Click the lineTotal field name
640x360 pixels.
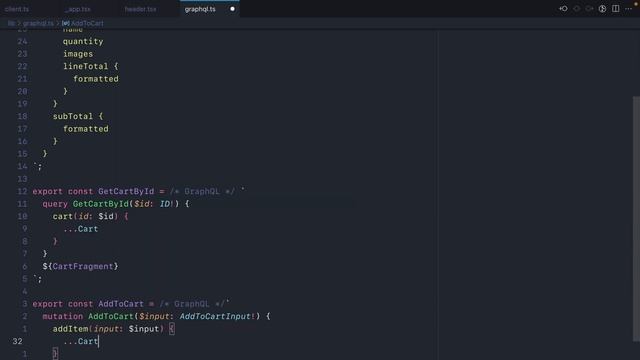click(86, 66)
